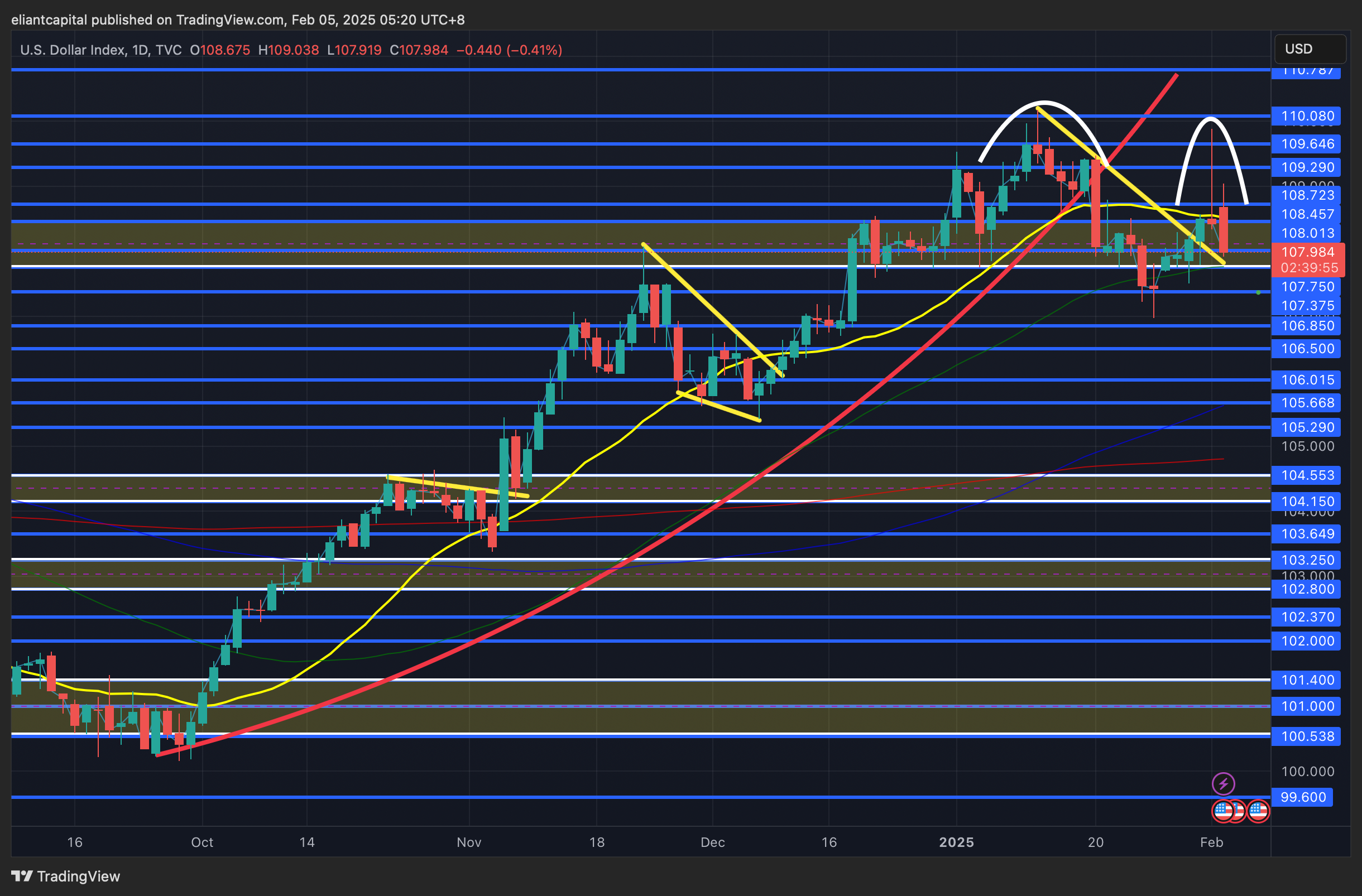Image resolution: width=1362 pixels, height=896 pixels.
Task: Click the rightmost US flag economic event icon
Action: (x=1258, y=811)
